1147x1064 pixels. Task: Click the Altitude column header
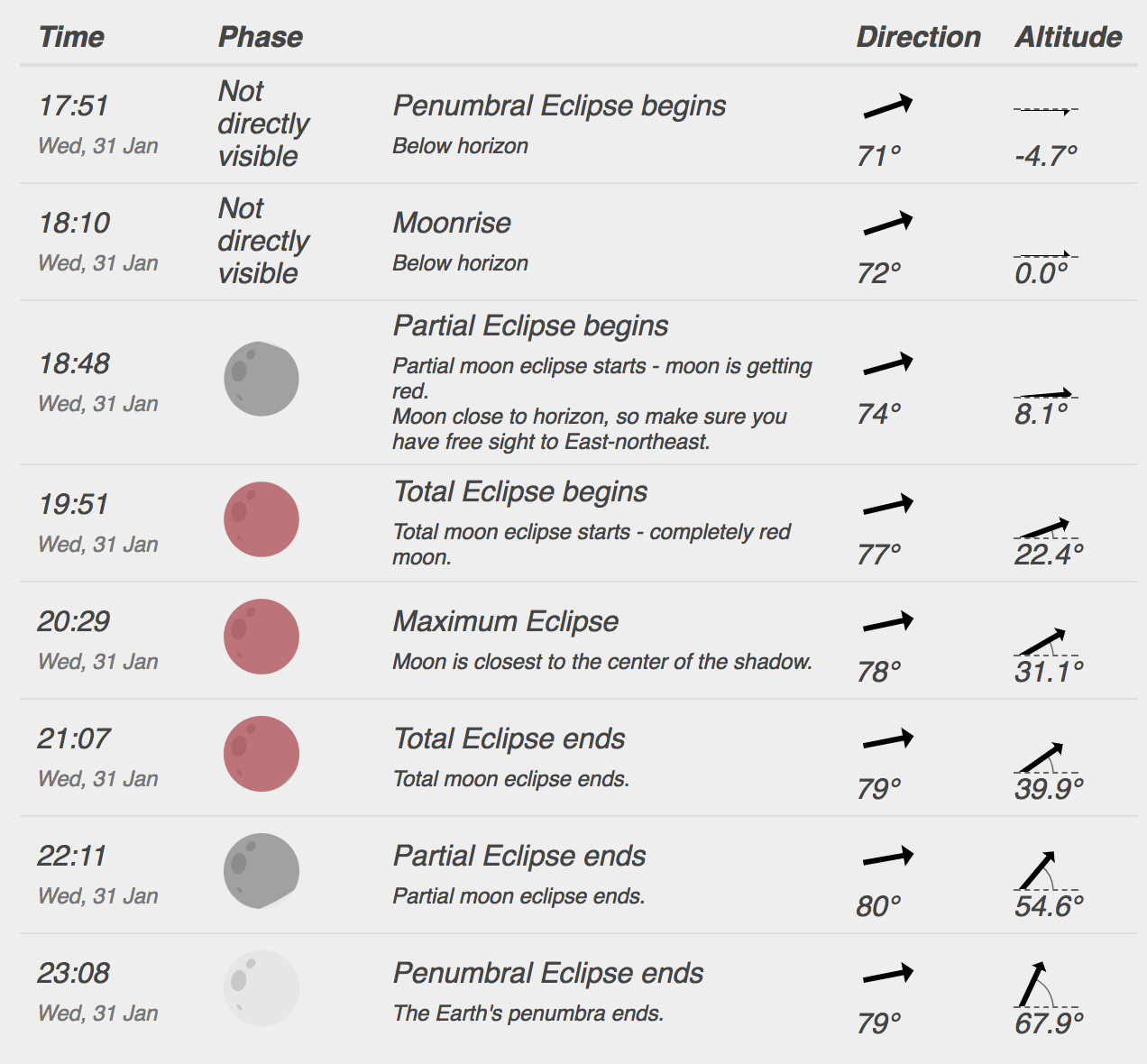1069,37
